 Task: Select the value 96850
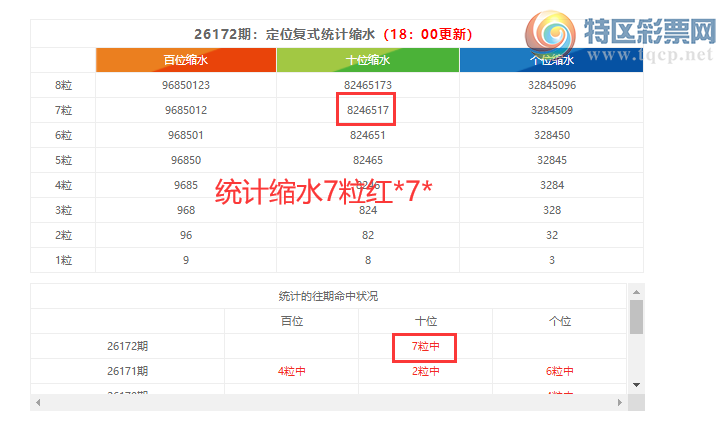pos(186,160)
